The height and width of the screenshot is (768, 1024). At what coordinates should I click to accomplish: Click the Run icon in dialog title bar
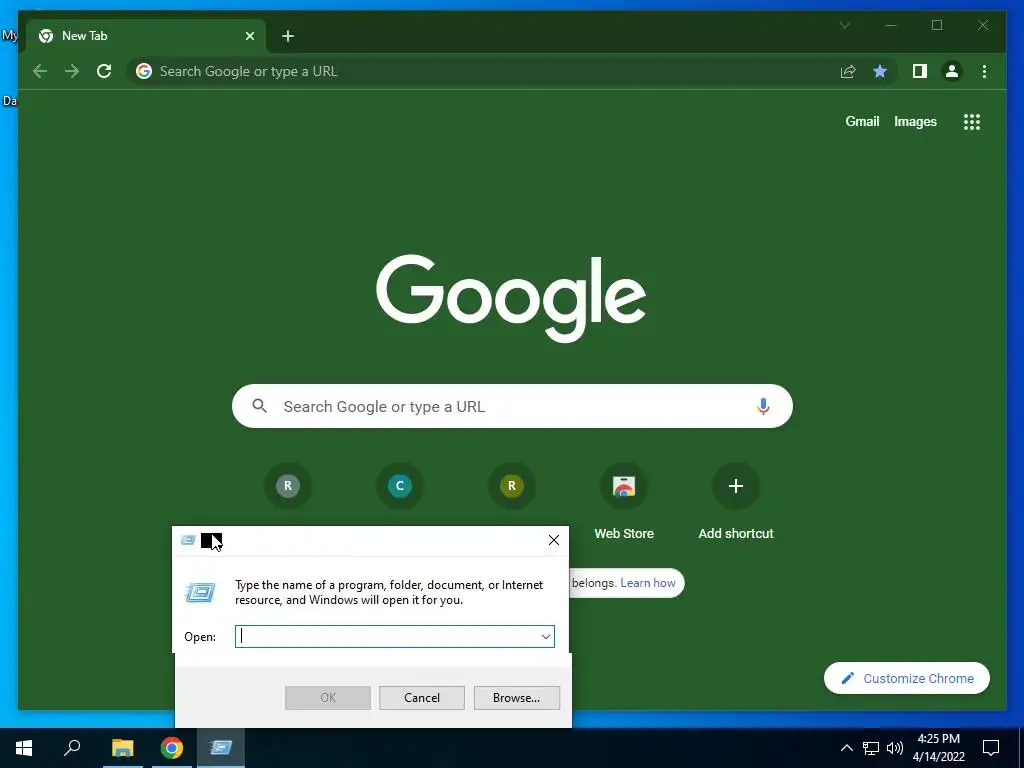[188, 540]
